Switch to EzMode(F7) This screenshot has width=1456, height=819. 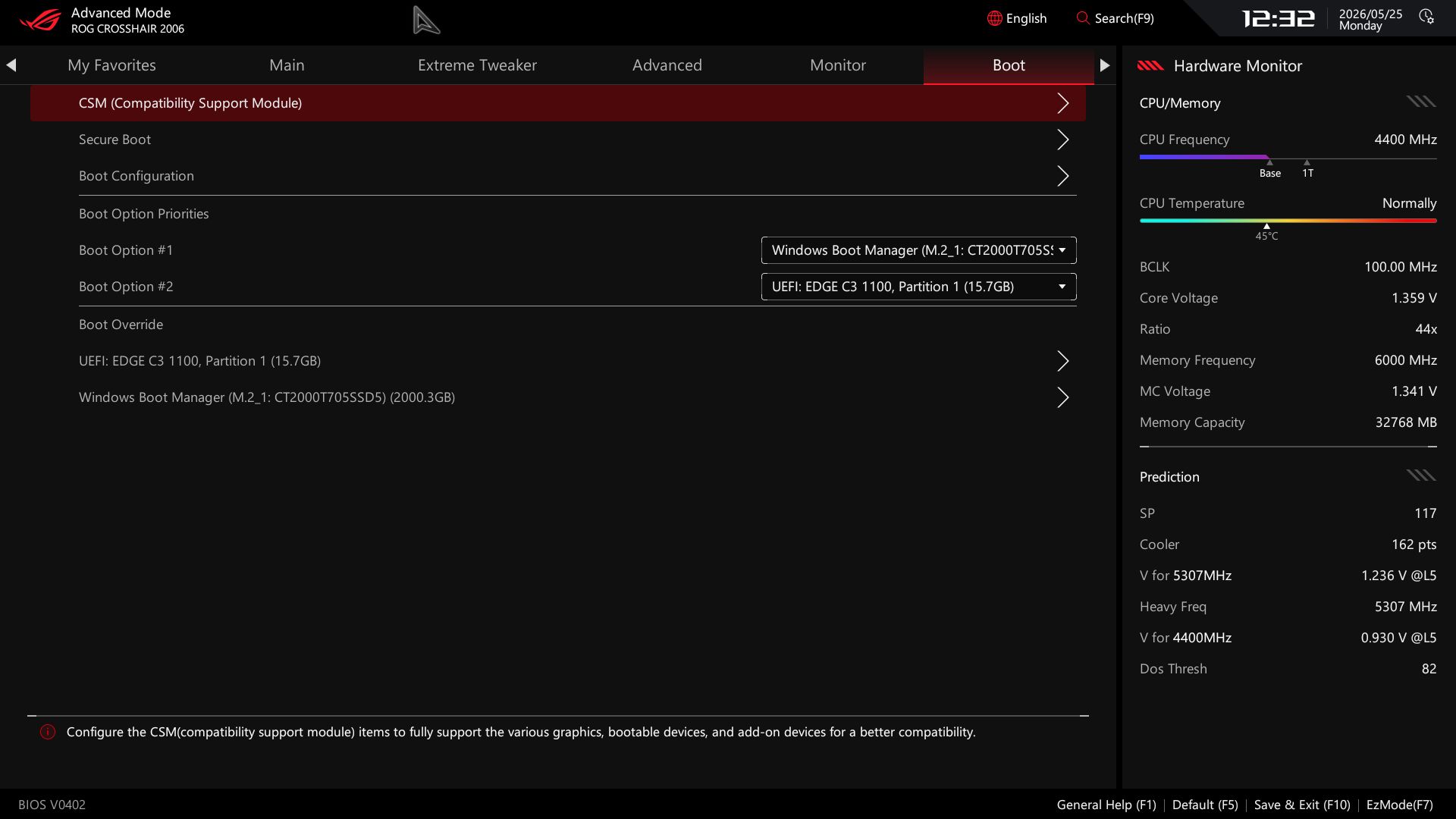click(1399, 805)
